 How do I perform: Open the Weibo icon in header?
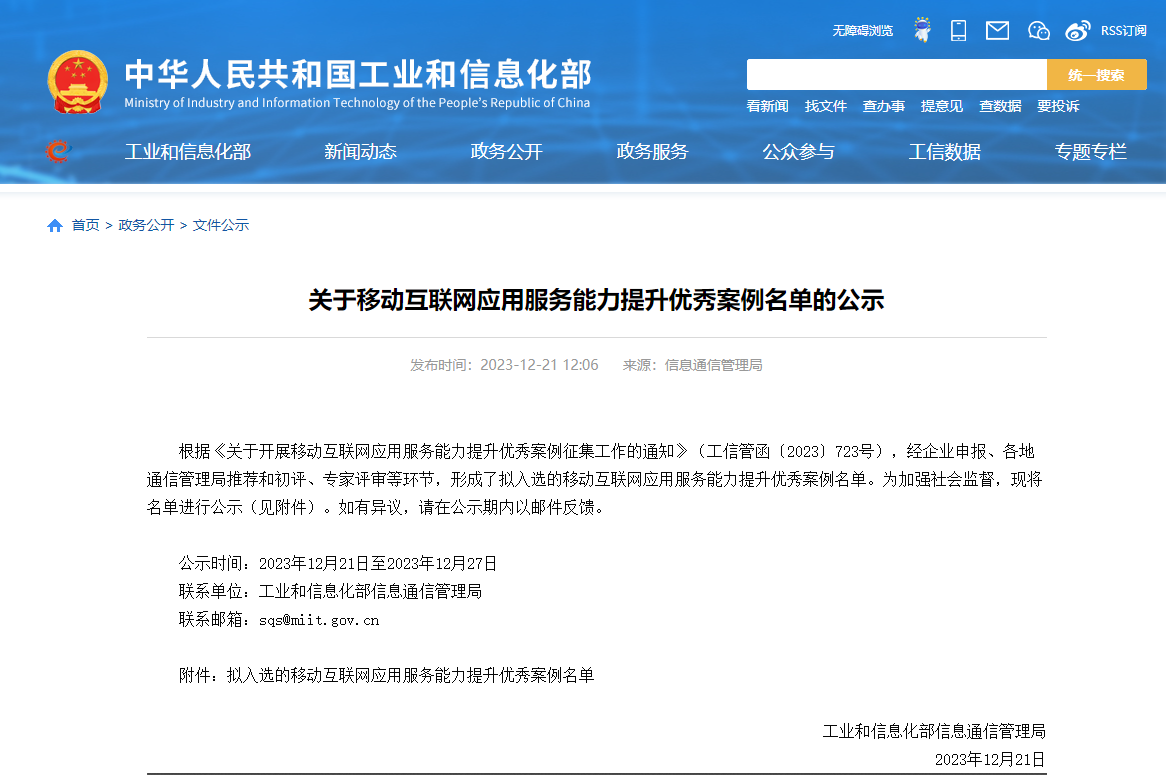1077,30
